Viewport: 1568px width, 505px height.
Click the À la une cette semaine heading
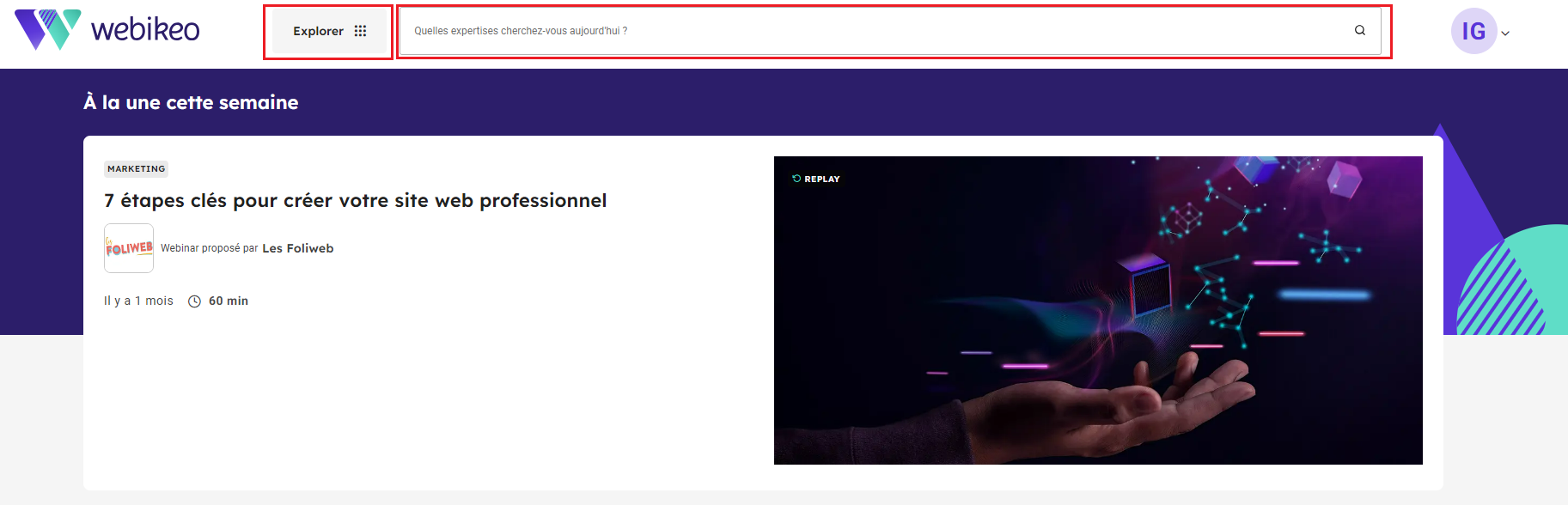pos(191,103)
